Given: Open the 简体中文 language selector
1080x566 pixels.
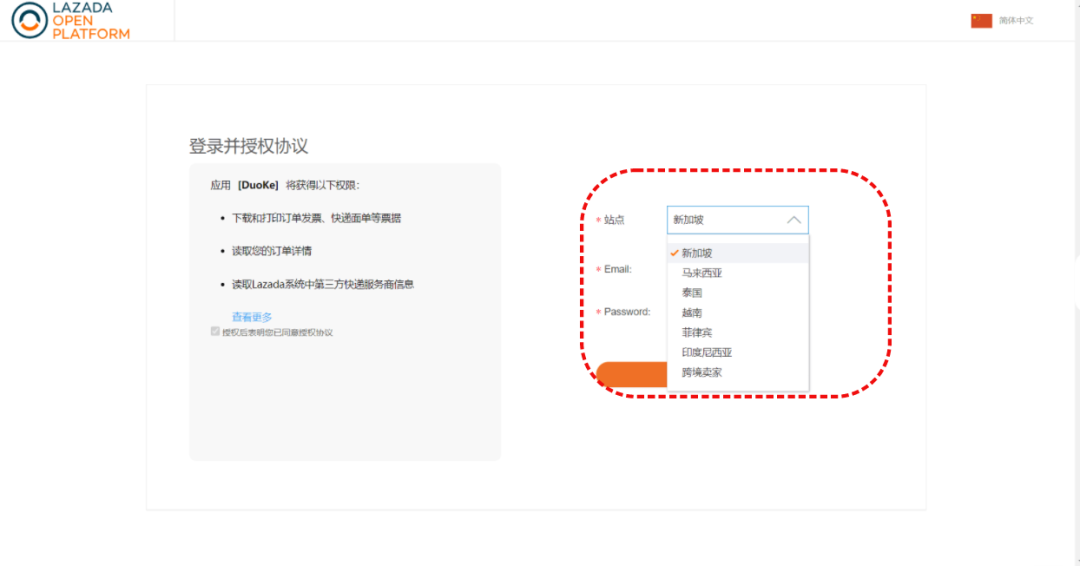Looking at the screenshot, I should coord(1016,20).
